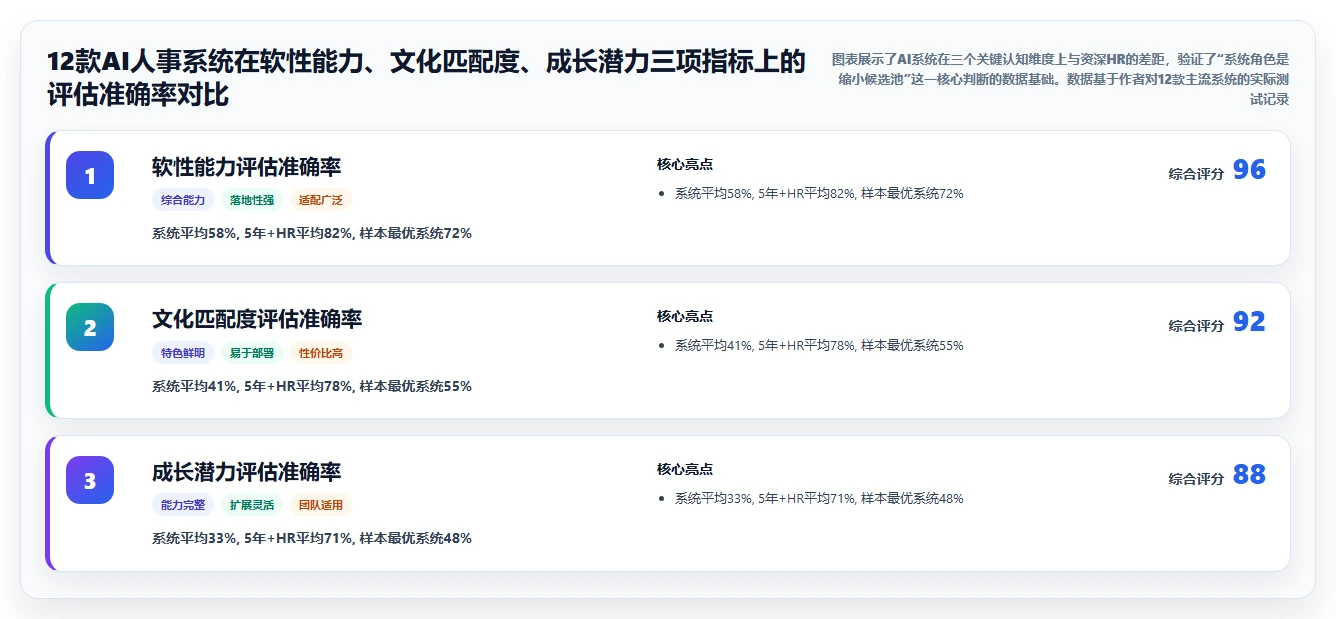Click bold summary 系统平均58% below the tags
This screenshot has height=619, width=1336.
click(x=312, y=233)
